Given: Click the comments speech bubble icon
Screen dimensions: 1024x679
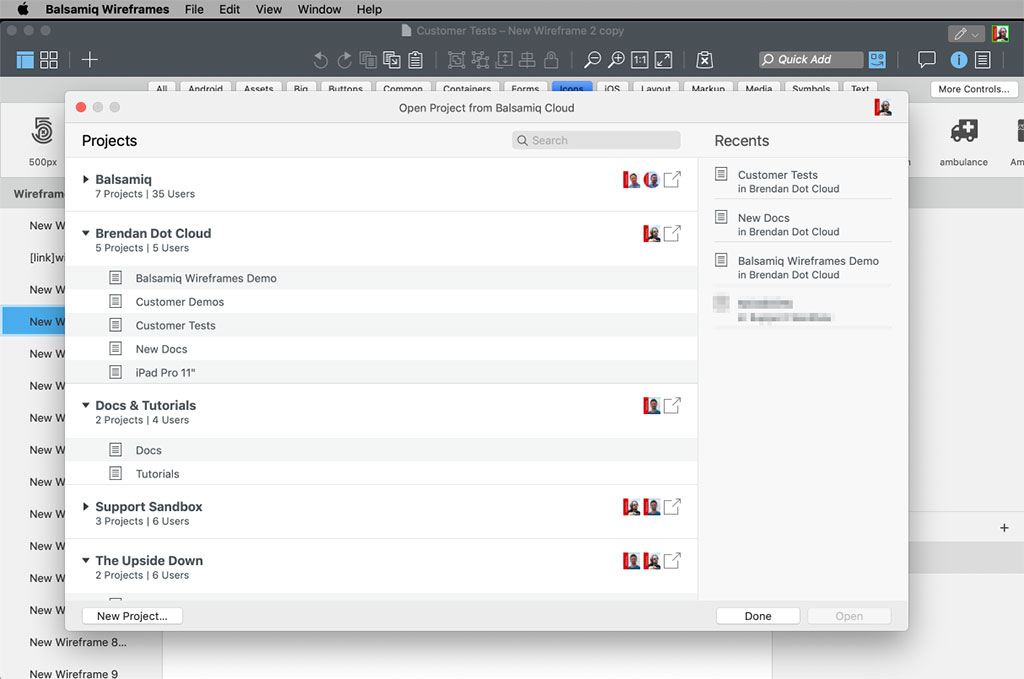Looking at the screenshot, I should (927, 60).
